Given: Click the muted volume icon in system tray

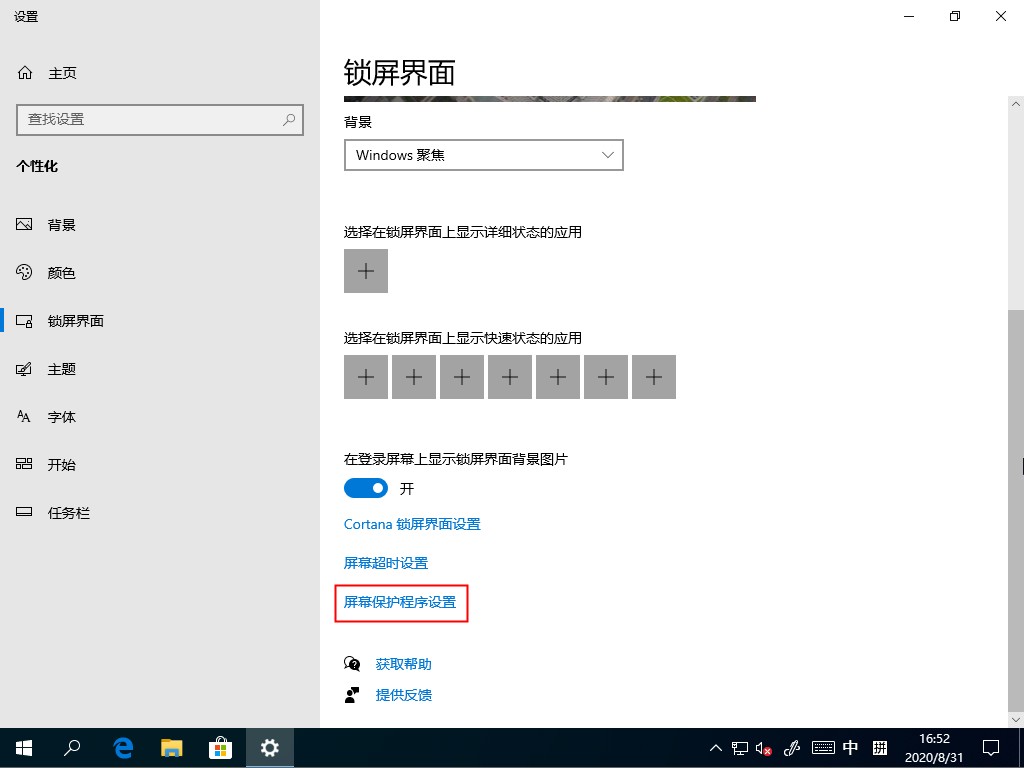Looking at the screenshot, I should click(x=763, y=747).
